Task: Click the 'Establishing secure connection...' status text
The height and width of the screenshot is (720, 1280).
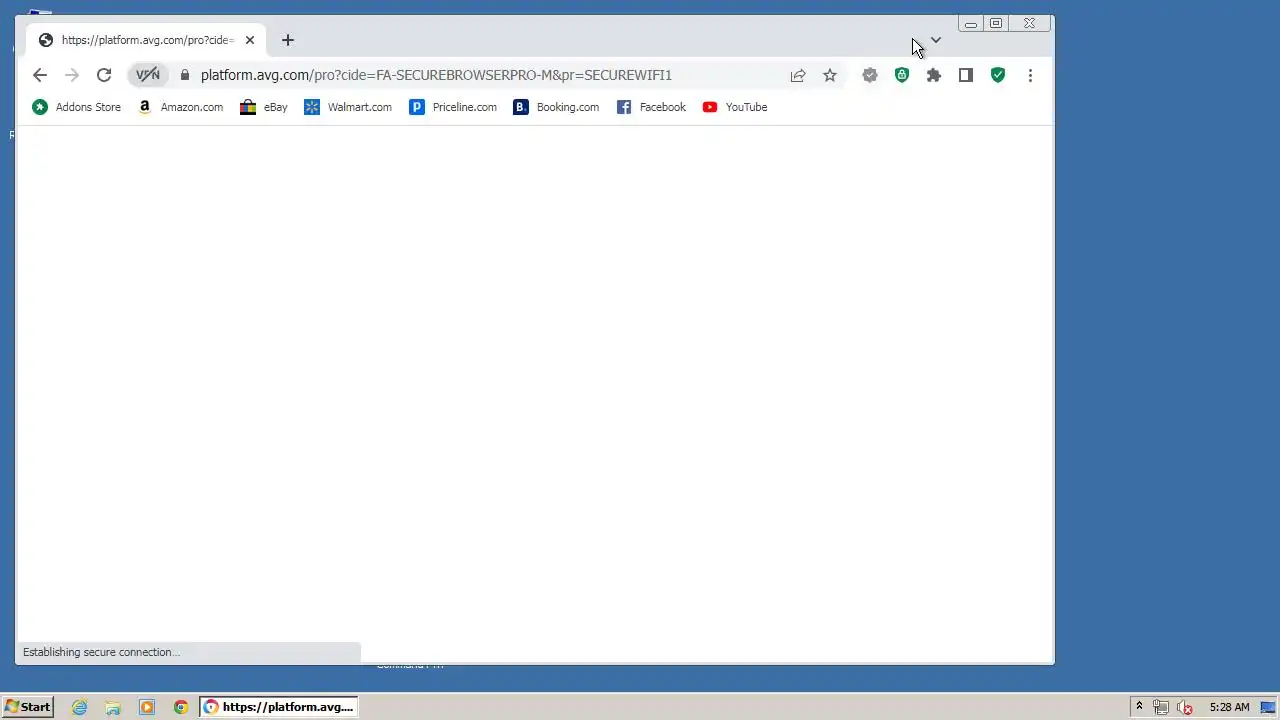Action: click(x=101, y=652)
